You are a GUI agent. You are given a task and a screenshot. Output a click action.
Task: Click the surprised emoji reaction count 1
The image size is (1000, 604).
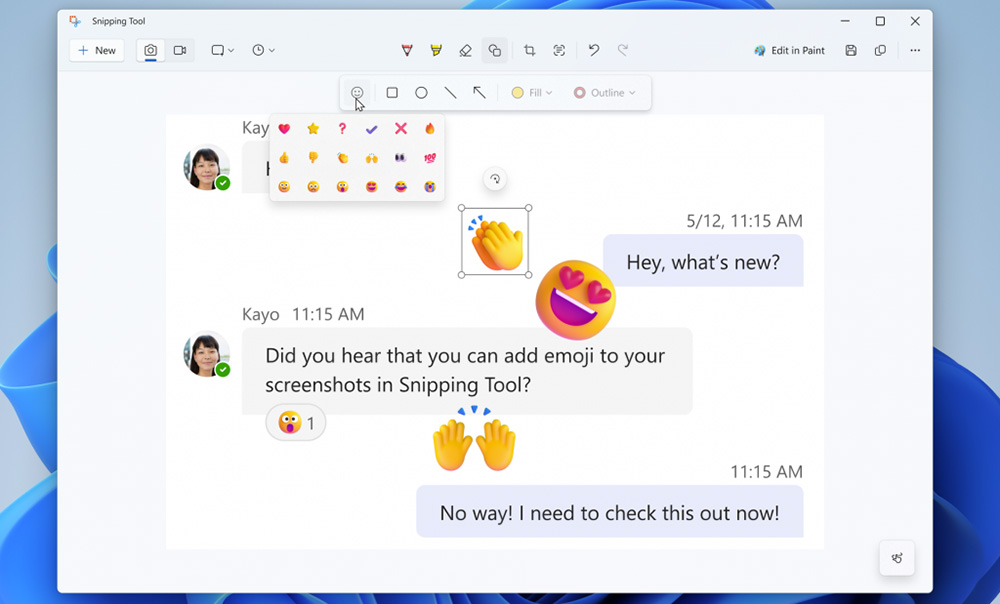[296, 423]
